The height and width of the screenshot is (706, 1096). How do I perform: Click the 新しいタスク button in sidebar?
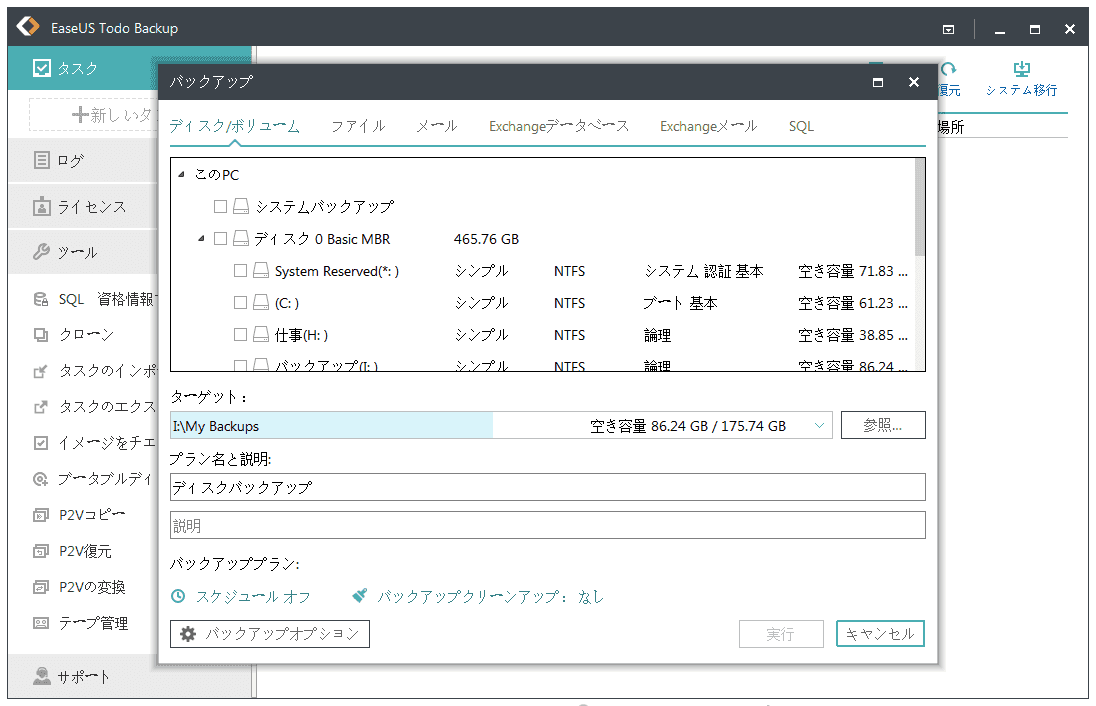(93, 115)
